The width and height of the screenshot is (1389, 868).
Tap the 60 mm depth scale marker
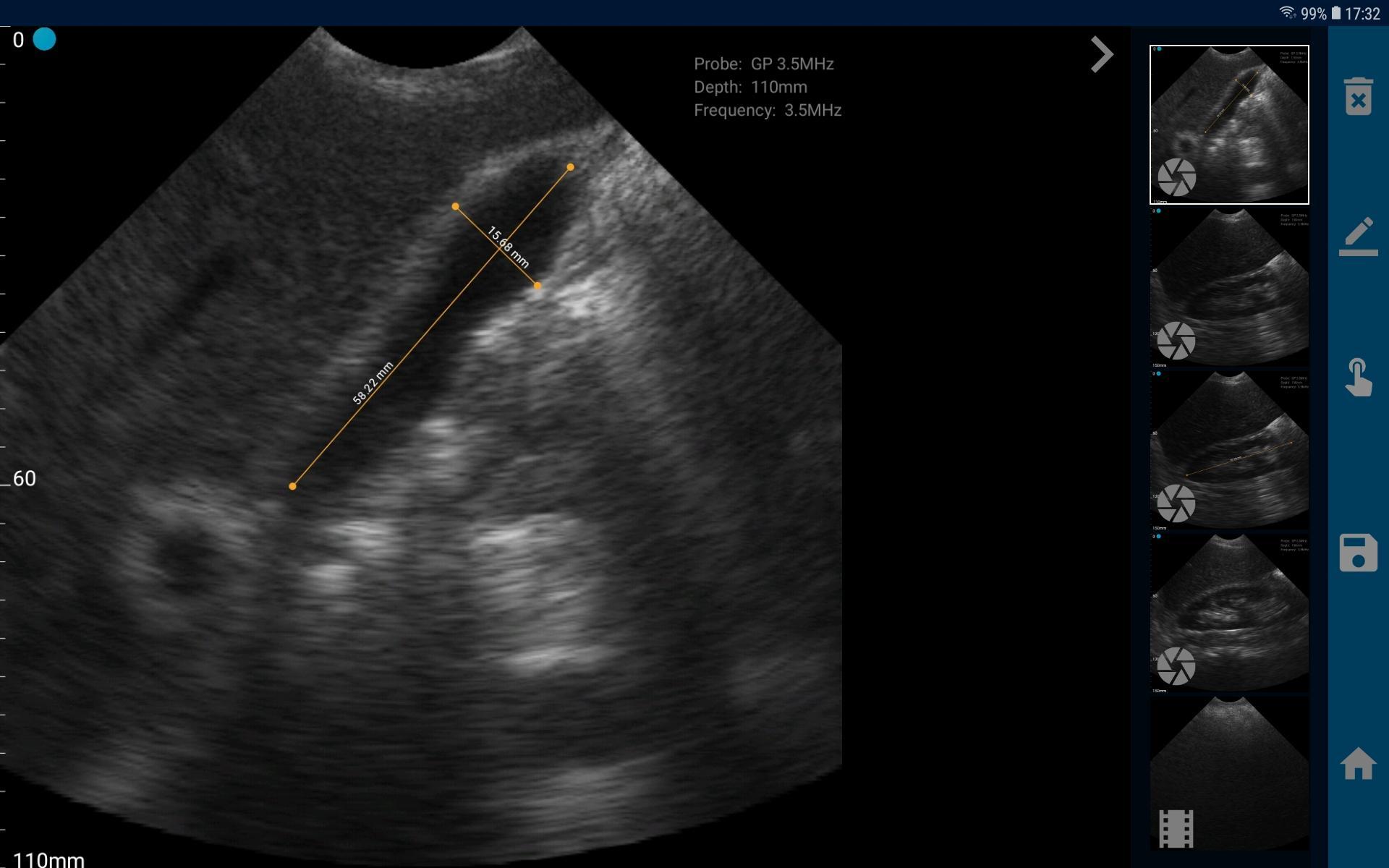coord(24,478)
